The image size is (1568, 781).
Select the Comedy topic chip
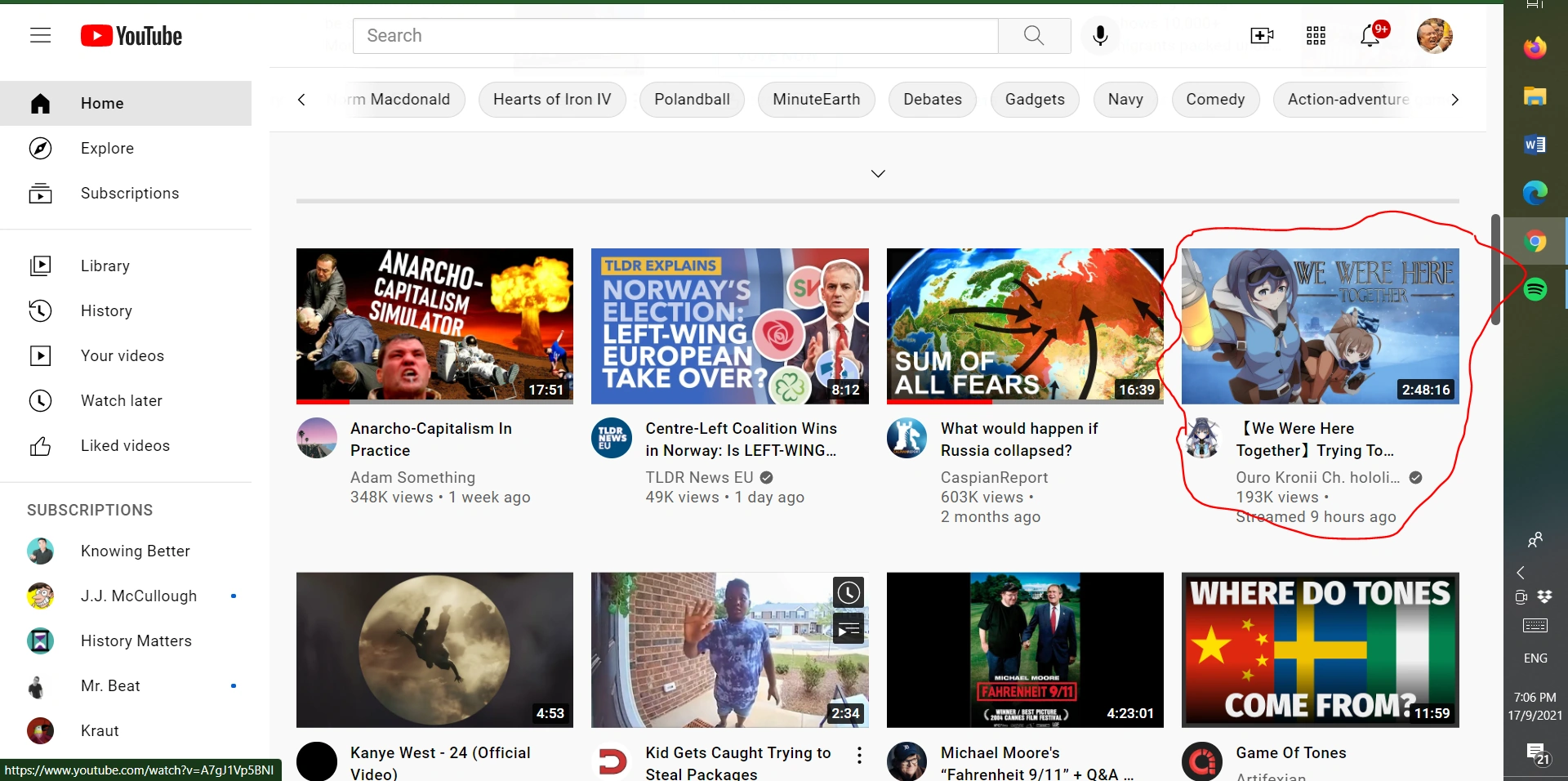click(1215, 99)
